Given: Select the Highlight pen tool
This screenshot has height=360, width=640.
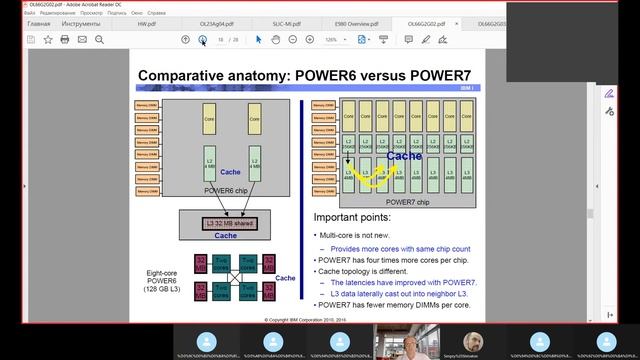Looking at the screenshot, I should tap(426, 40).
